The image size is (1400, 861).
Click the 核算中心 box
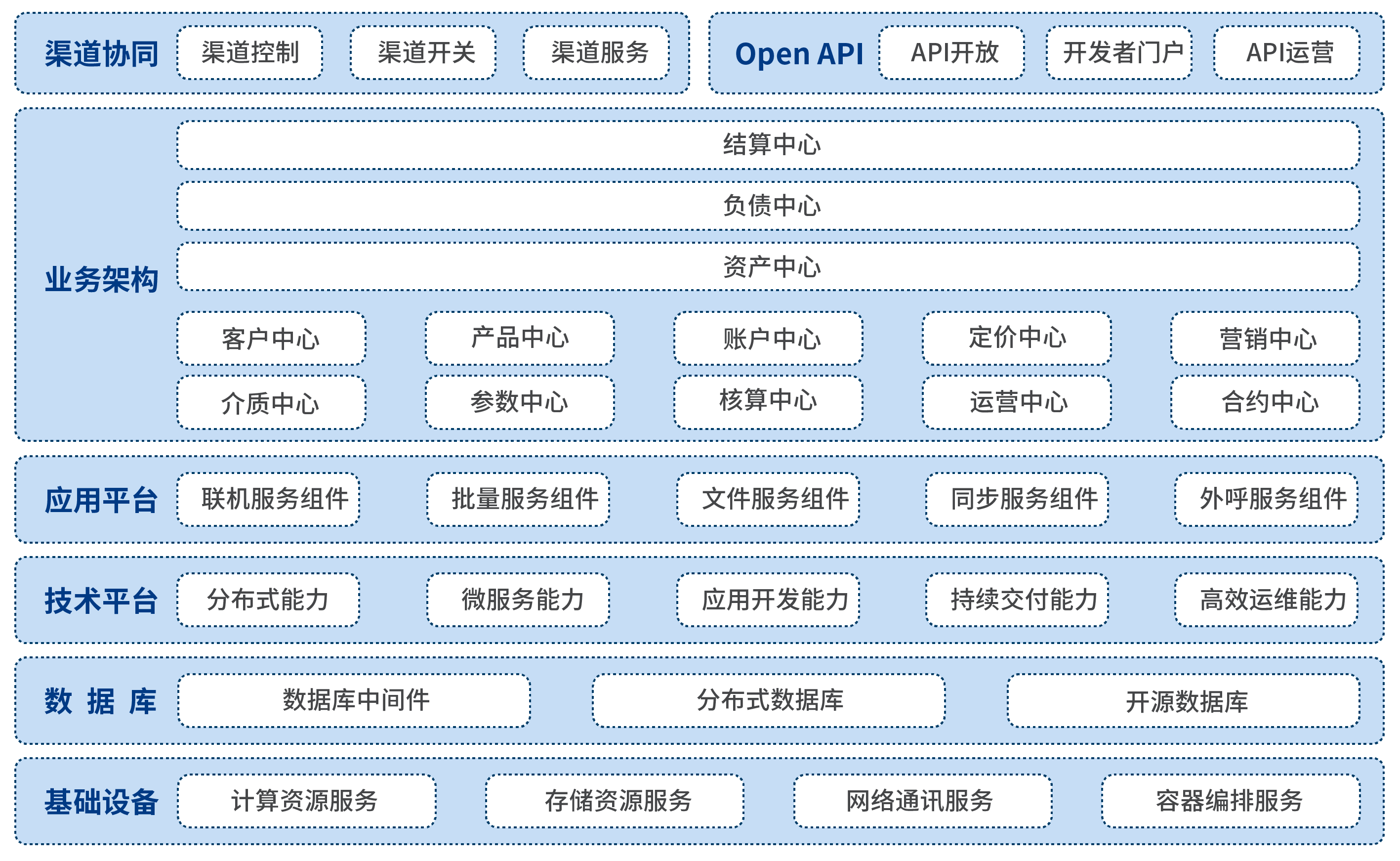click(x=768, y=402)
